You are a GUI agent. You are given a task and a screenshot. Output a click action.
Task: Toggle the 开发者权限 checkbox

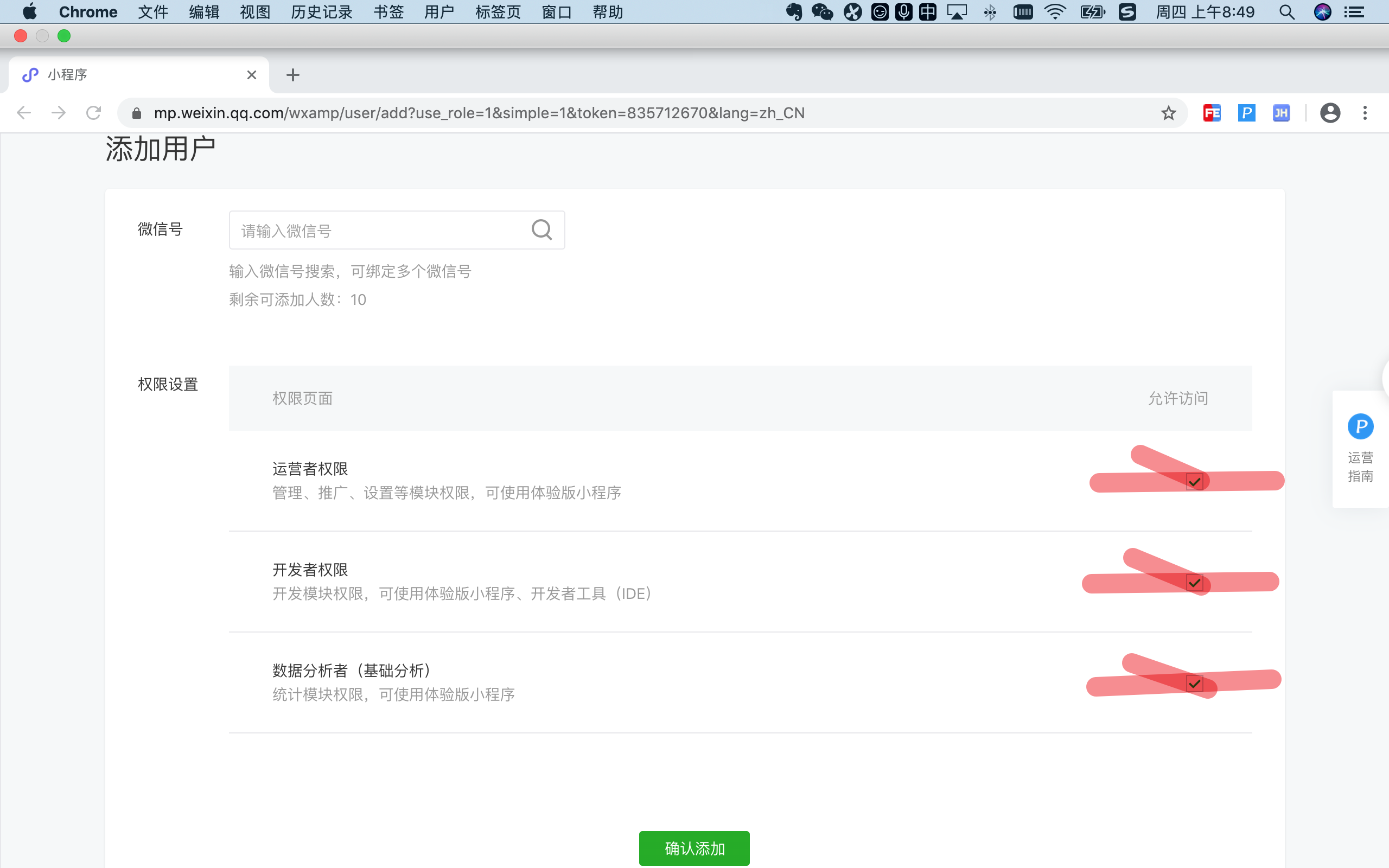[x=1194, y=583]
